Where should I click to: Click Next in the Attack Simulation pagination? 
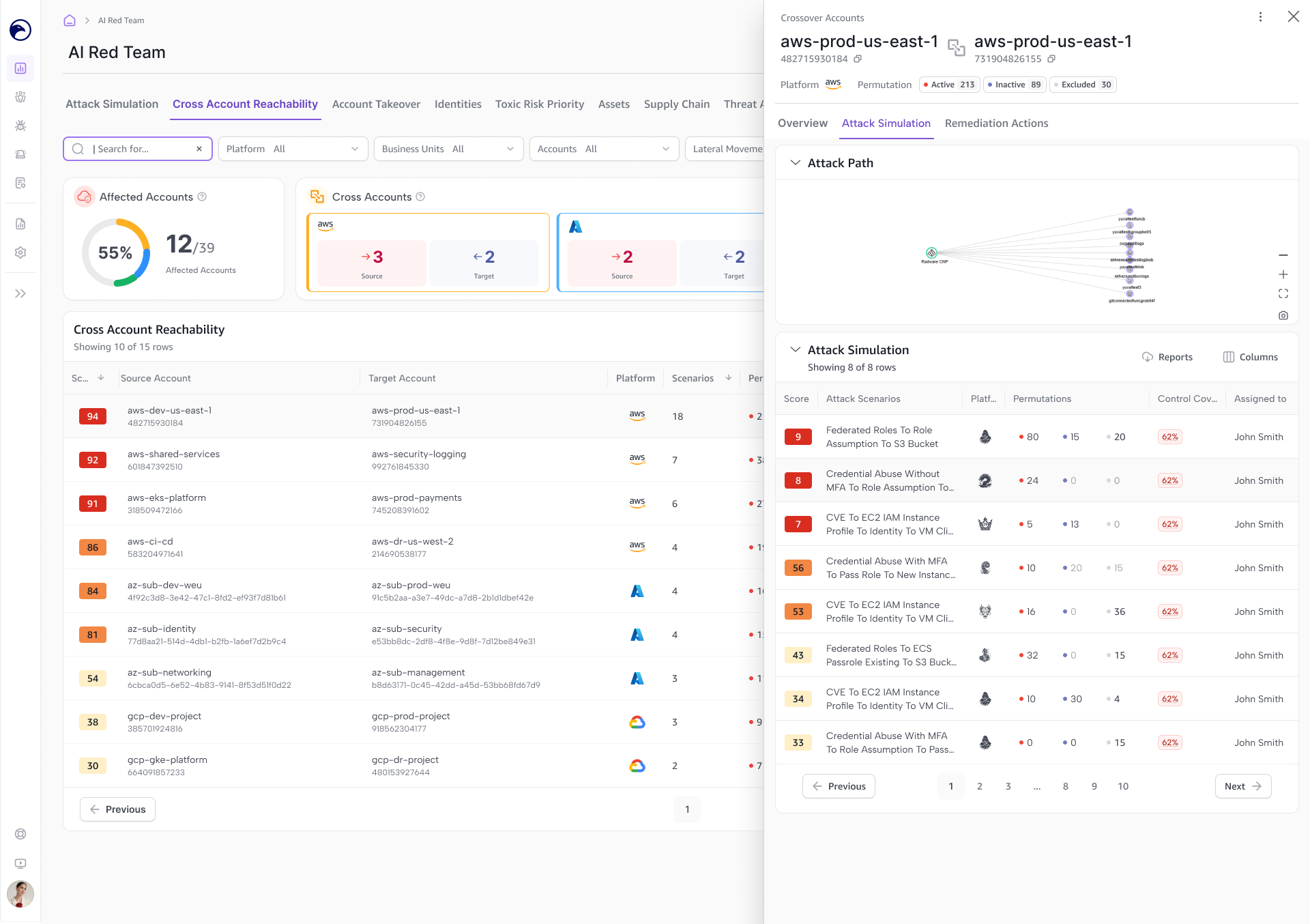click(x=1243, y=786)
